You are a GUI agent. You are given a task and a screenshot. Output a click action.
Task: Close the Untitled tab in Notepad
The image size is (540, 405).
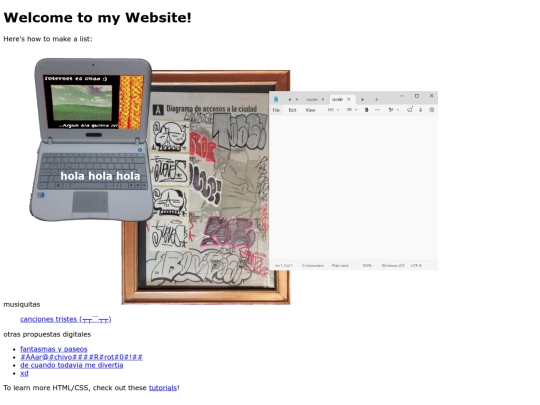point(349,99)
